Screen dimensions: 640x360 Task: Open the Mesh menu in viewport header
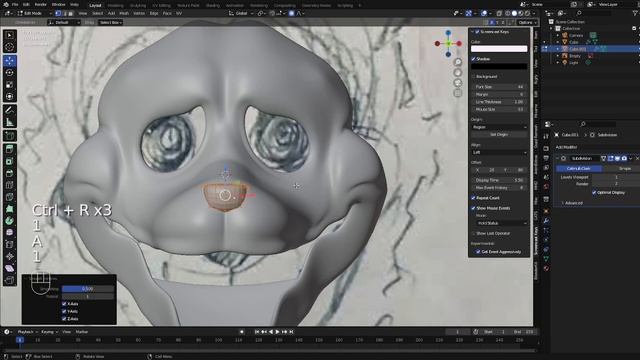(124, 13)
